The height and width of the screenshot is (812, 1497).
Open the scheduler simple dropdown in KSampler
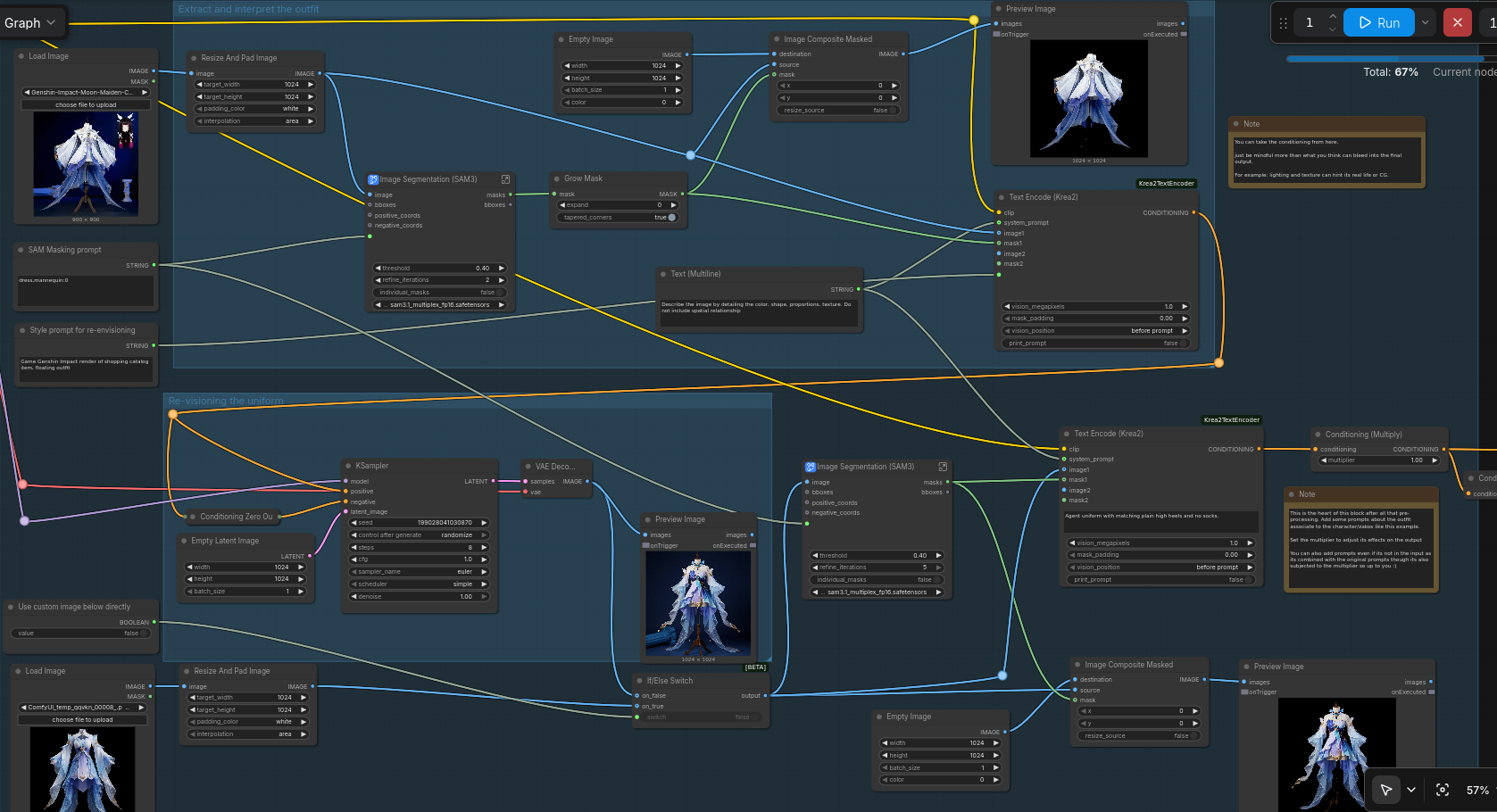(x=419, y=584)
